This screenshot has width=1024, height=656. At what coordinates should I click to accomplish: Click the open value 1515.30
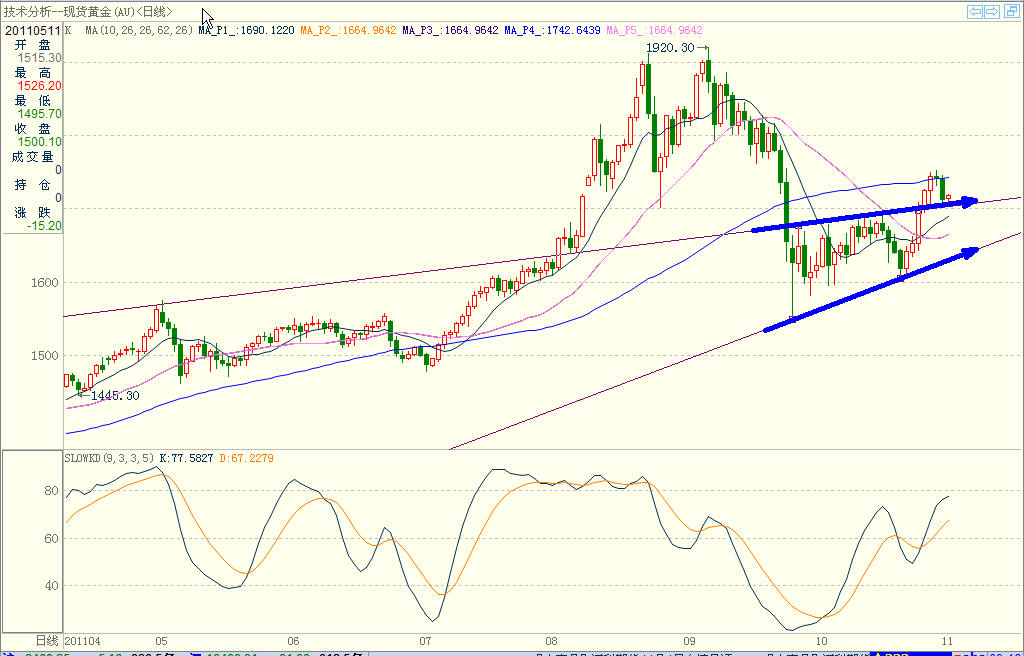[39, 58]
